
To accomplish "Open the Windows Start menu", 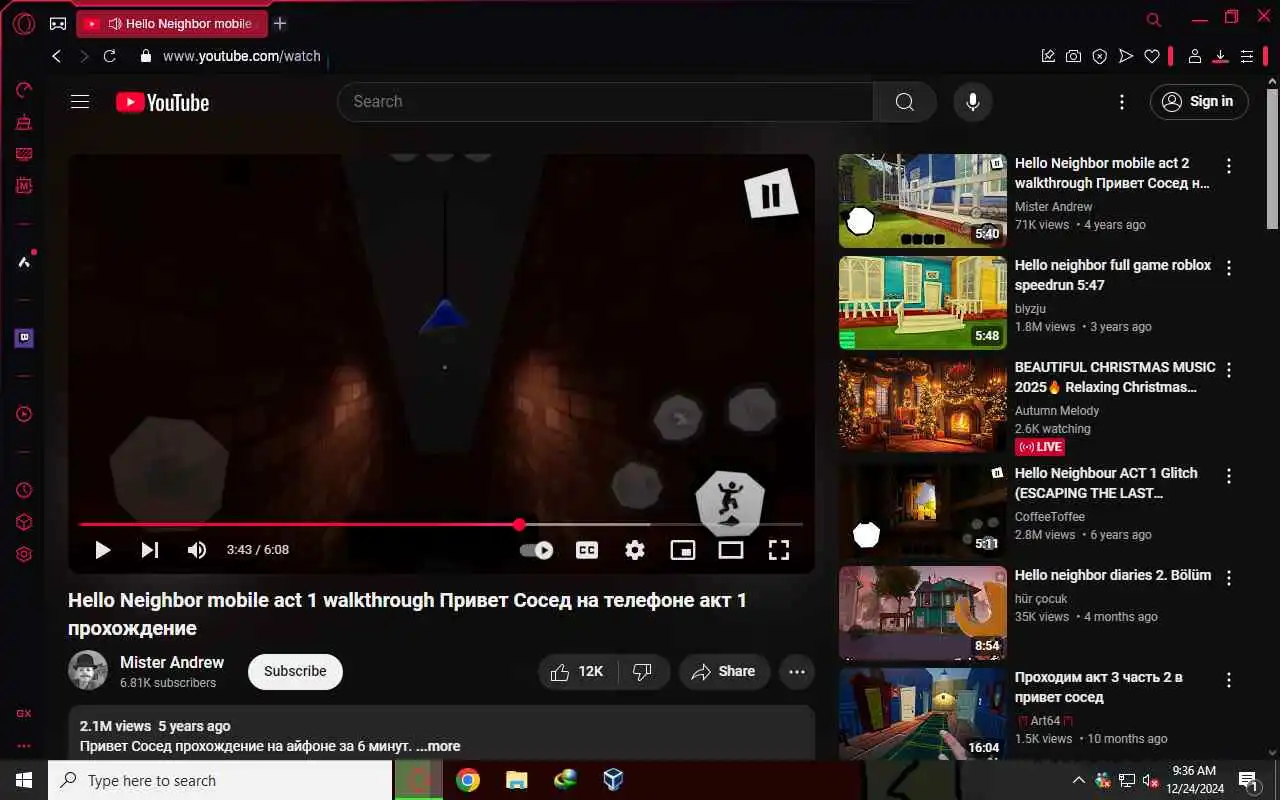I will click(x=24, y=780).
